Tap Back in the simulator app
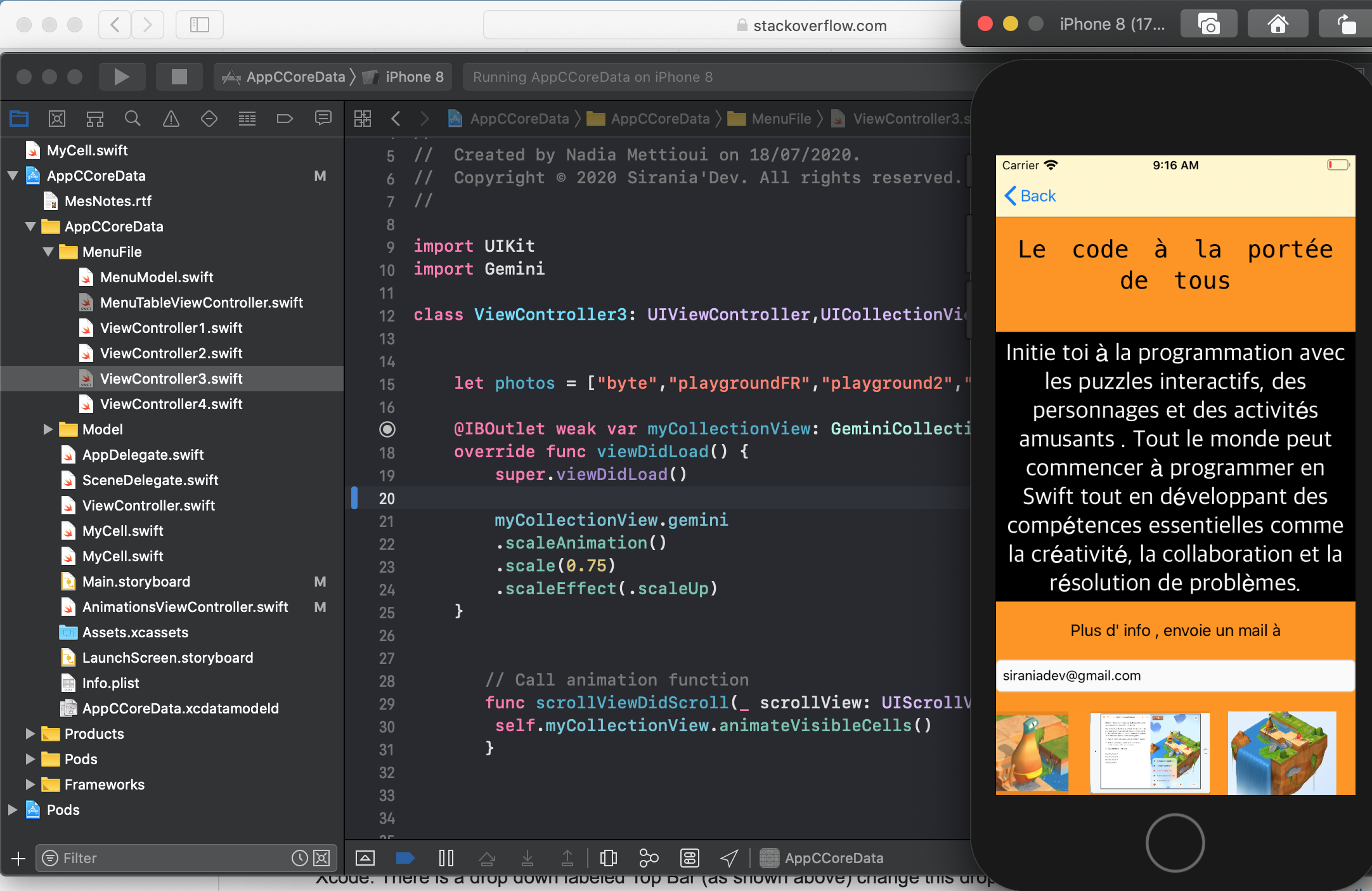Viewport: 1372px width, 891px height. 1030,196
